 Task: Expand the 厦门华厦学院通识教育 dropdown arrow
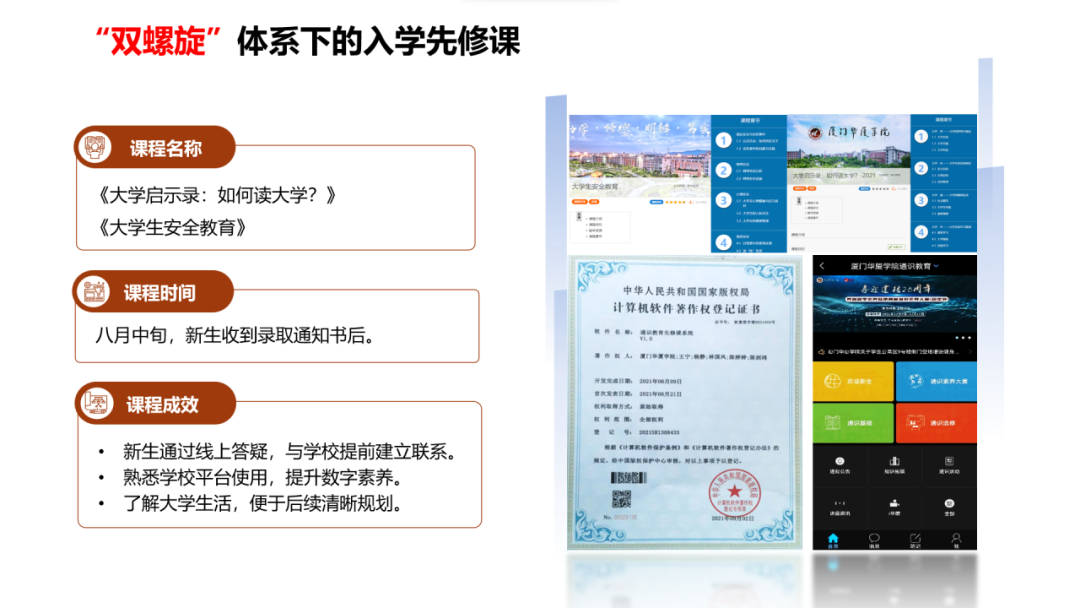[937, 267]
